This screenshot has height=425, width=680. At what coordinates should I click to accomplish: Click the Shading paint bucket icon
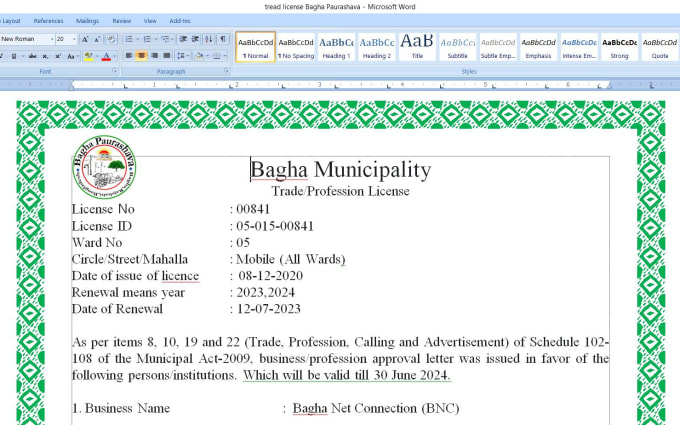199,56
